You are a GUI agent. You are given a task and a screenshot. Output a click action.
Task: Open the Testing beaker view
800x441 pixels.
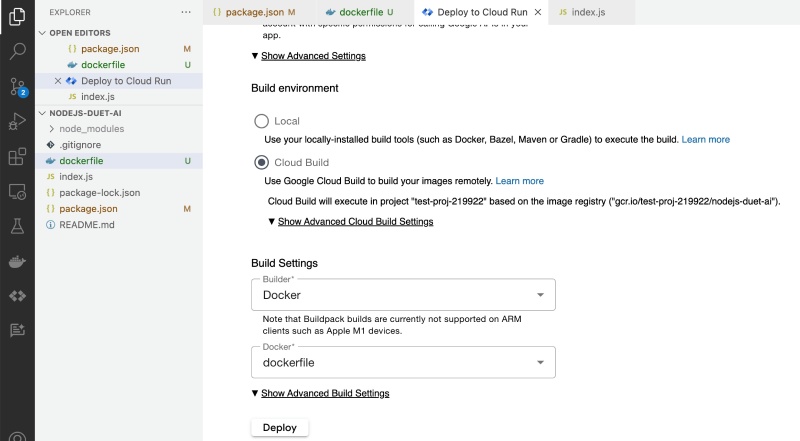17,226
